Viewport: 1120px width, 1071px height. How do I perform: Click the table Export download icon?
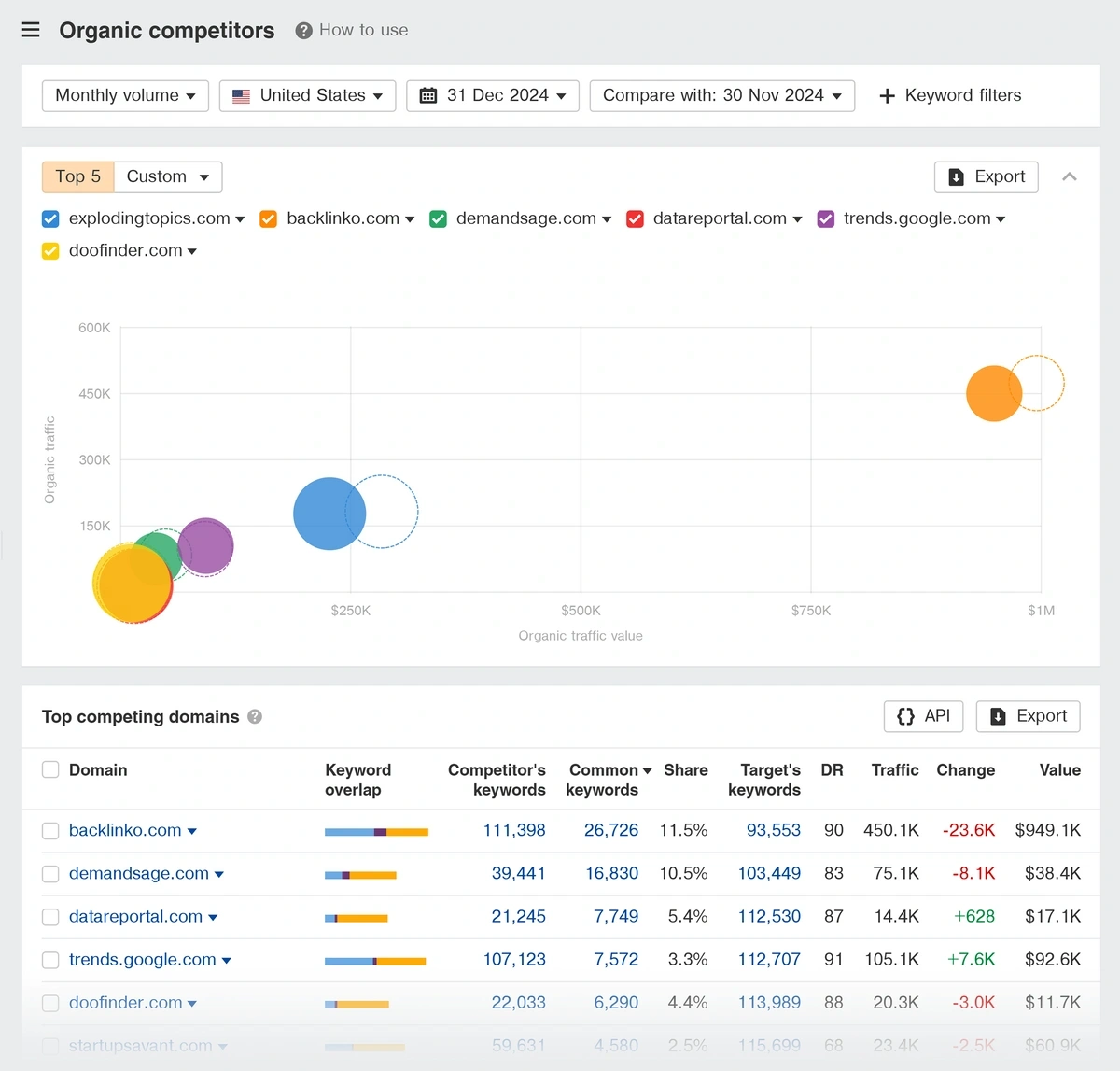998,716
